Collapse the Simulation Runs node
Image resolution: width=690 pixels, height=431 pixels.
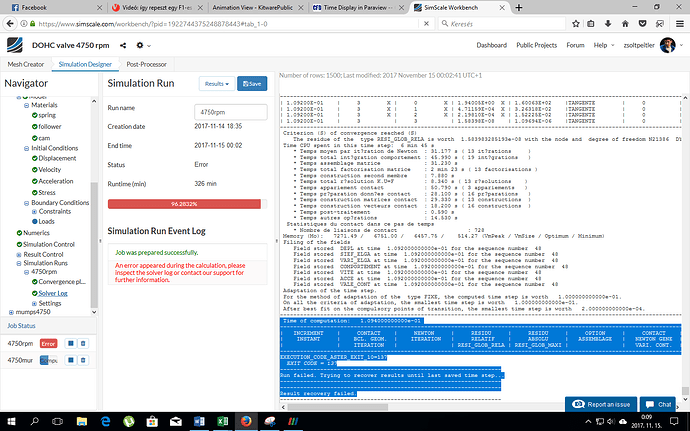click(18, 263)
